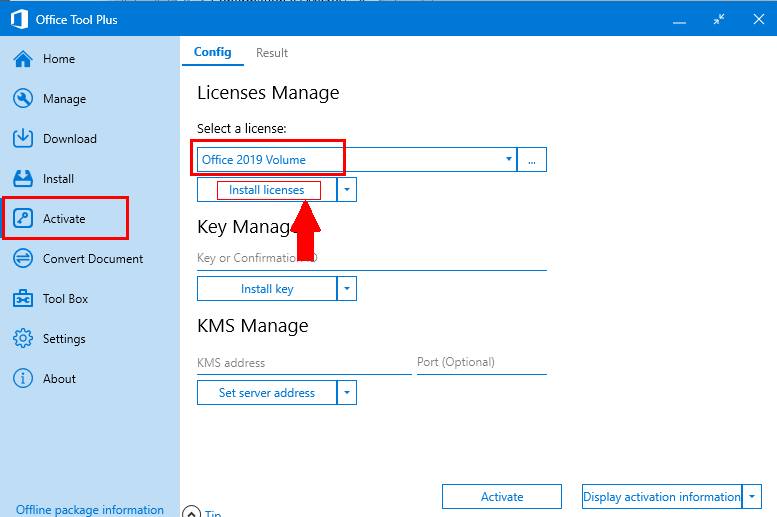
Task: Minimize the Office Tool Plus window
Action: [679, 21]
